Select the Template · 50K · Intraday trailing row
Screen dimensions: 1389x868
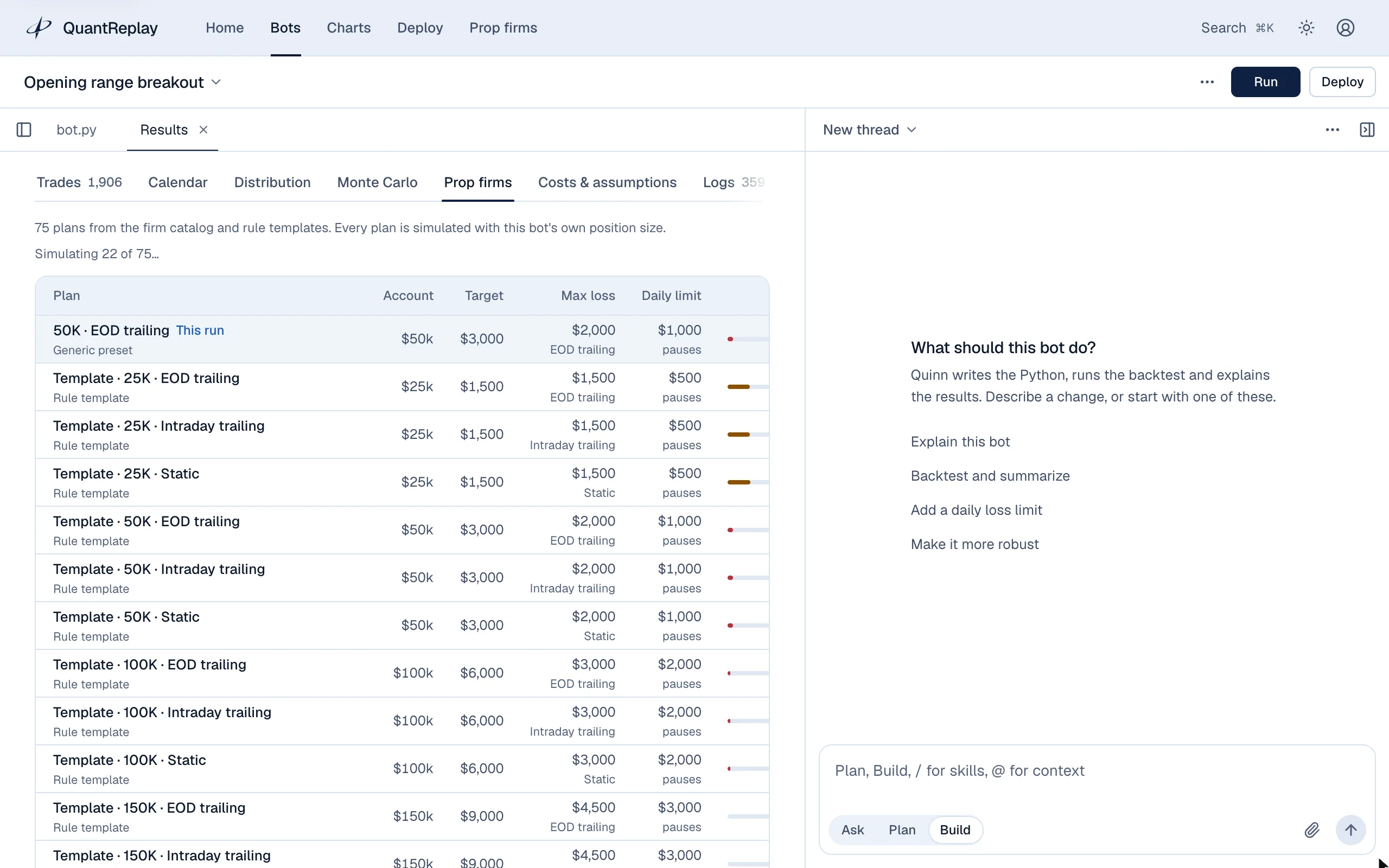(x=402, y=578)
